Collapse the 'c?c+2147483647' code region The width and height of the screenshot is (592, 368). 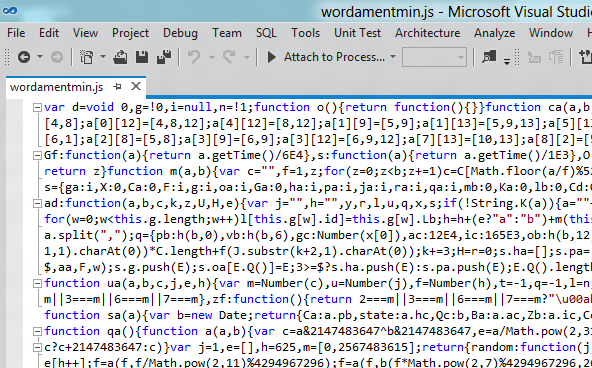(x=37, y=347)
